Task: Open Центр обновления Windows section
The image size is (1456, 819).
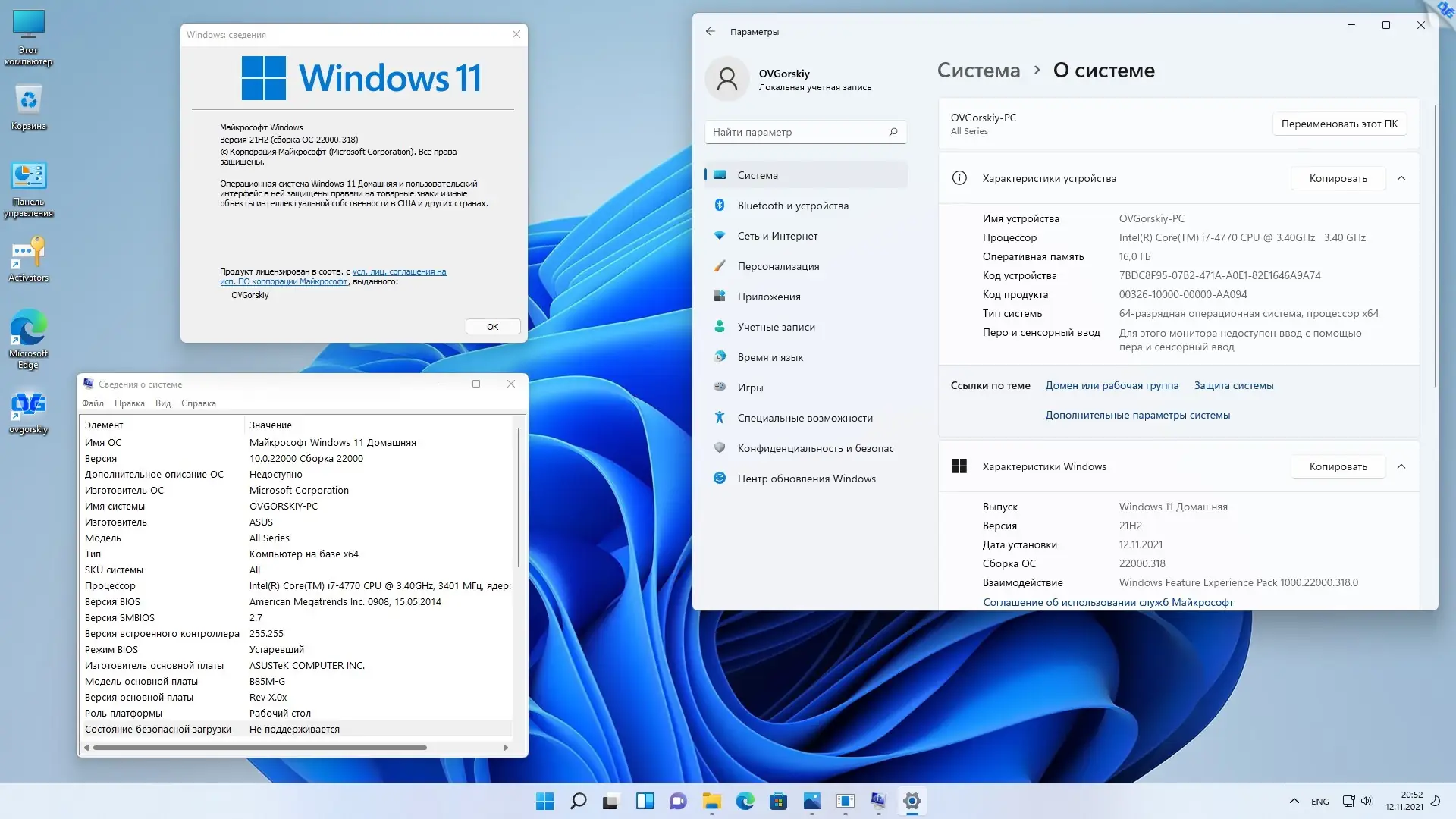Action: 806,479
